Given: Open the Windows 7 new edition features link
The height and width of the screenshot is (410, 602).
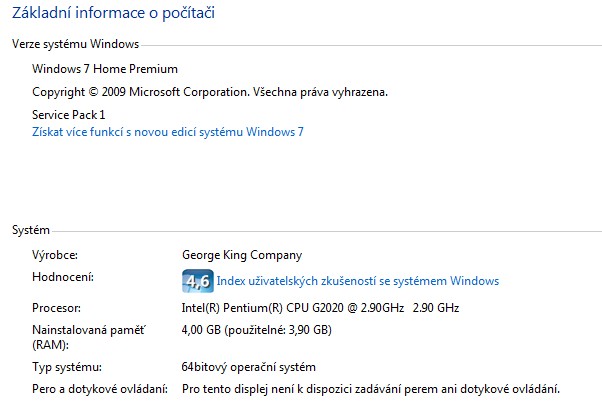Looking at the screenshot, I should click(x=167, y=132).
